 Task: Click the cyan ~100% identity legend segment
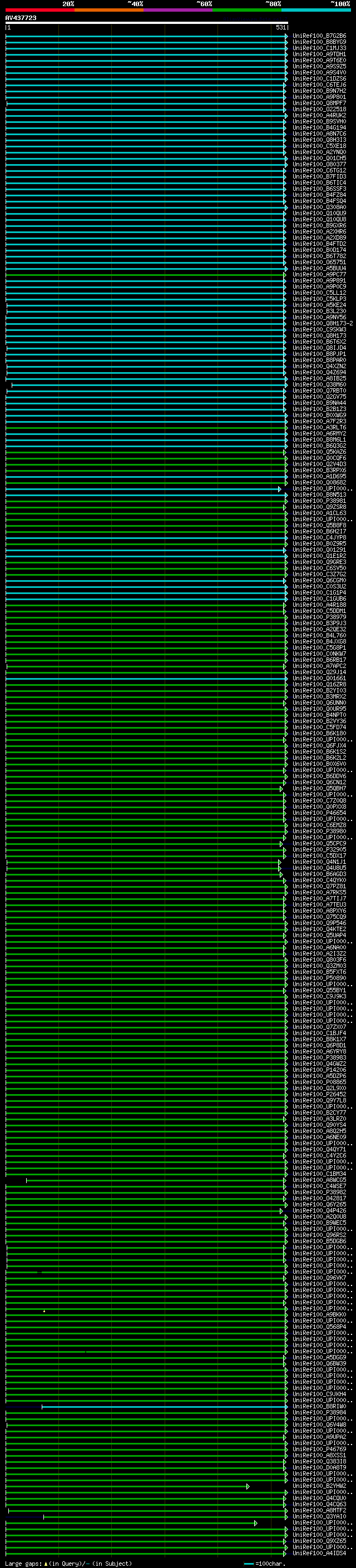coord(316,10)
